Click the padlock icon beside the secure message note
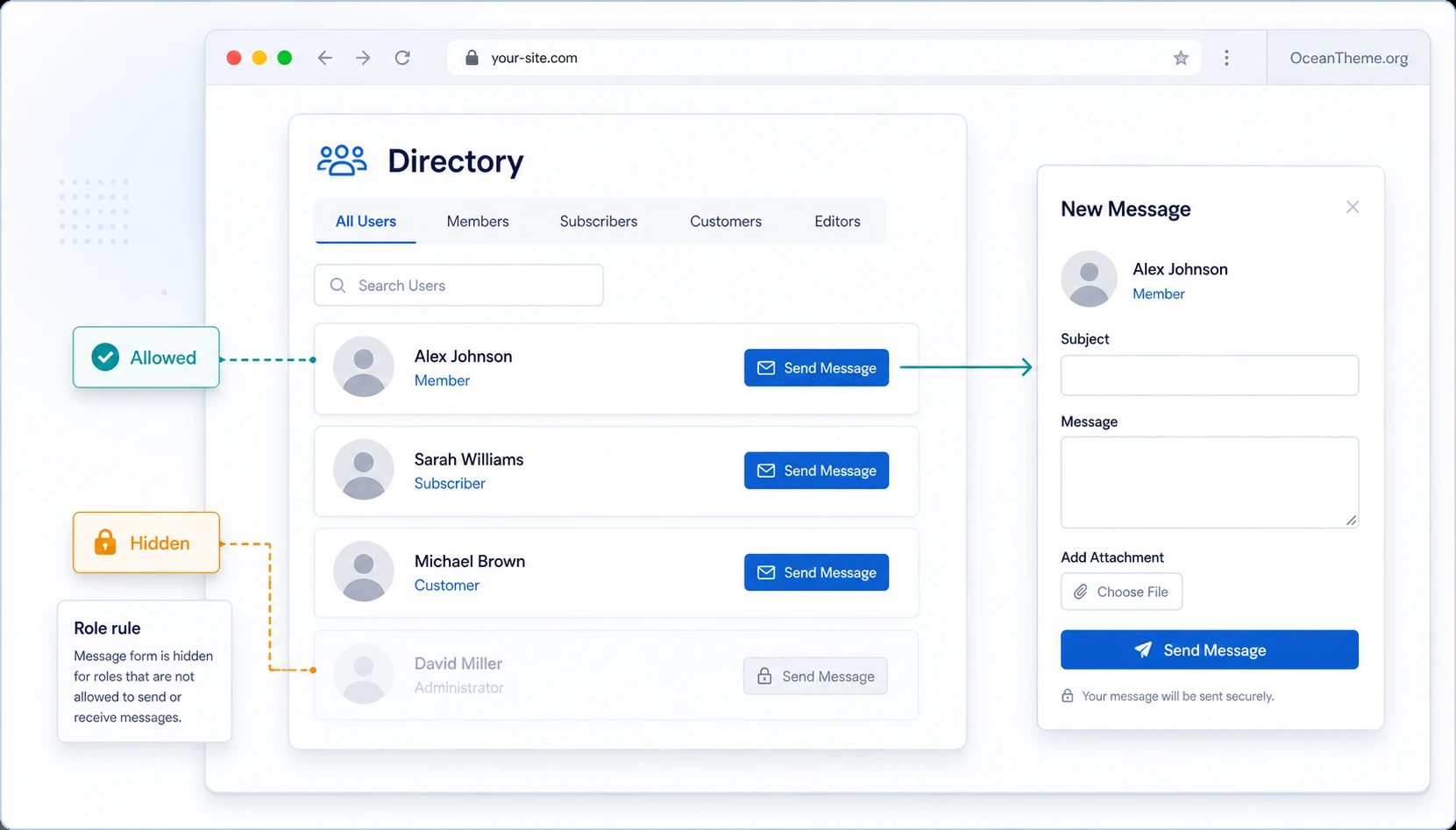The image size is (1456, 830). click(1067, 696)
